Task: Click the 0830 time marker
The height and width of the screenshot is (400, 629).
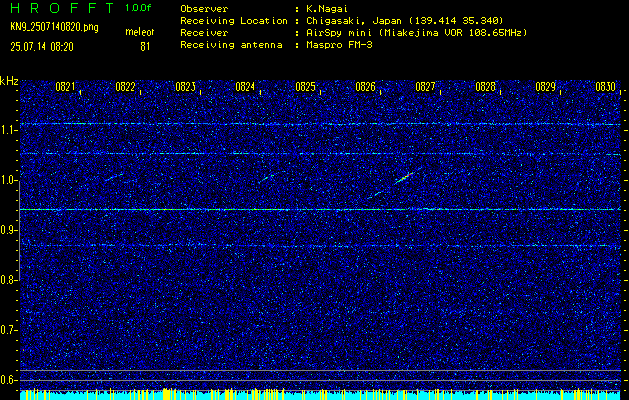Action: 606,87
